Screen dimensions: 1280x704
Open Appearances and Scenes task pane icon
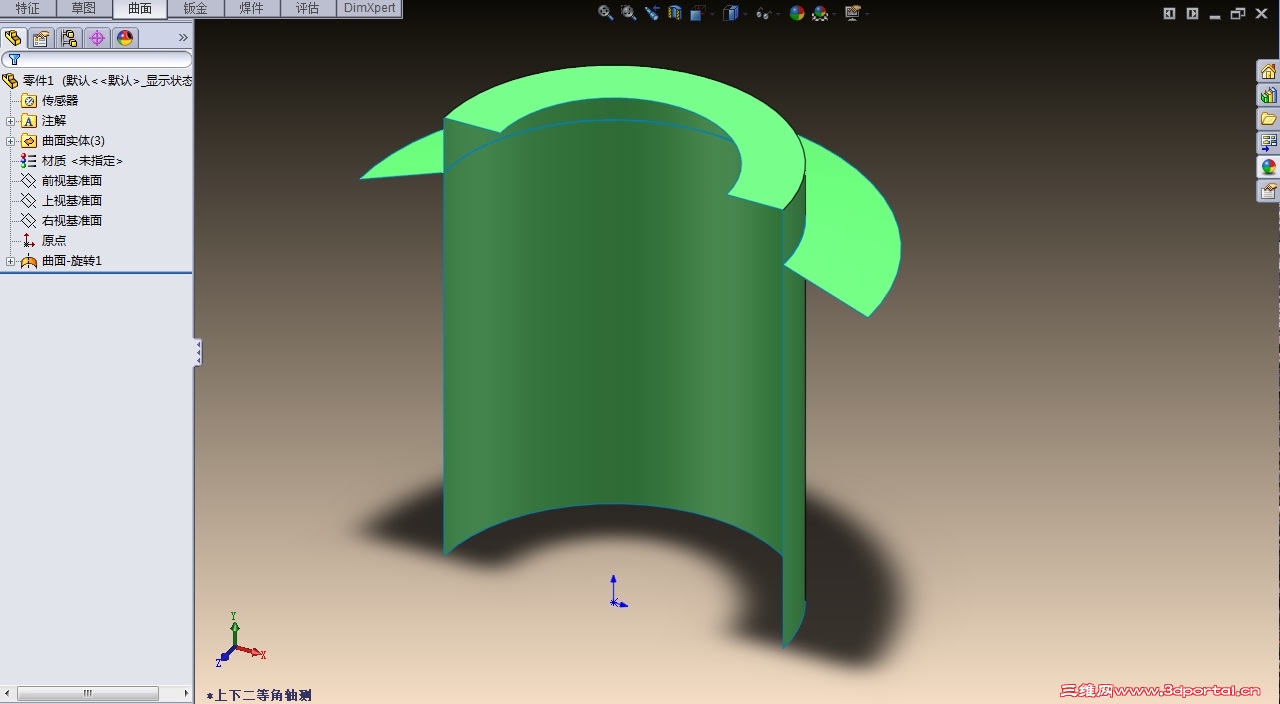(1268, 167)
